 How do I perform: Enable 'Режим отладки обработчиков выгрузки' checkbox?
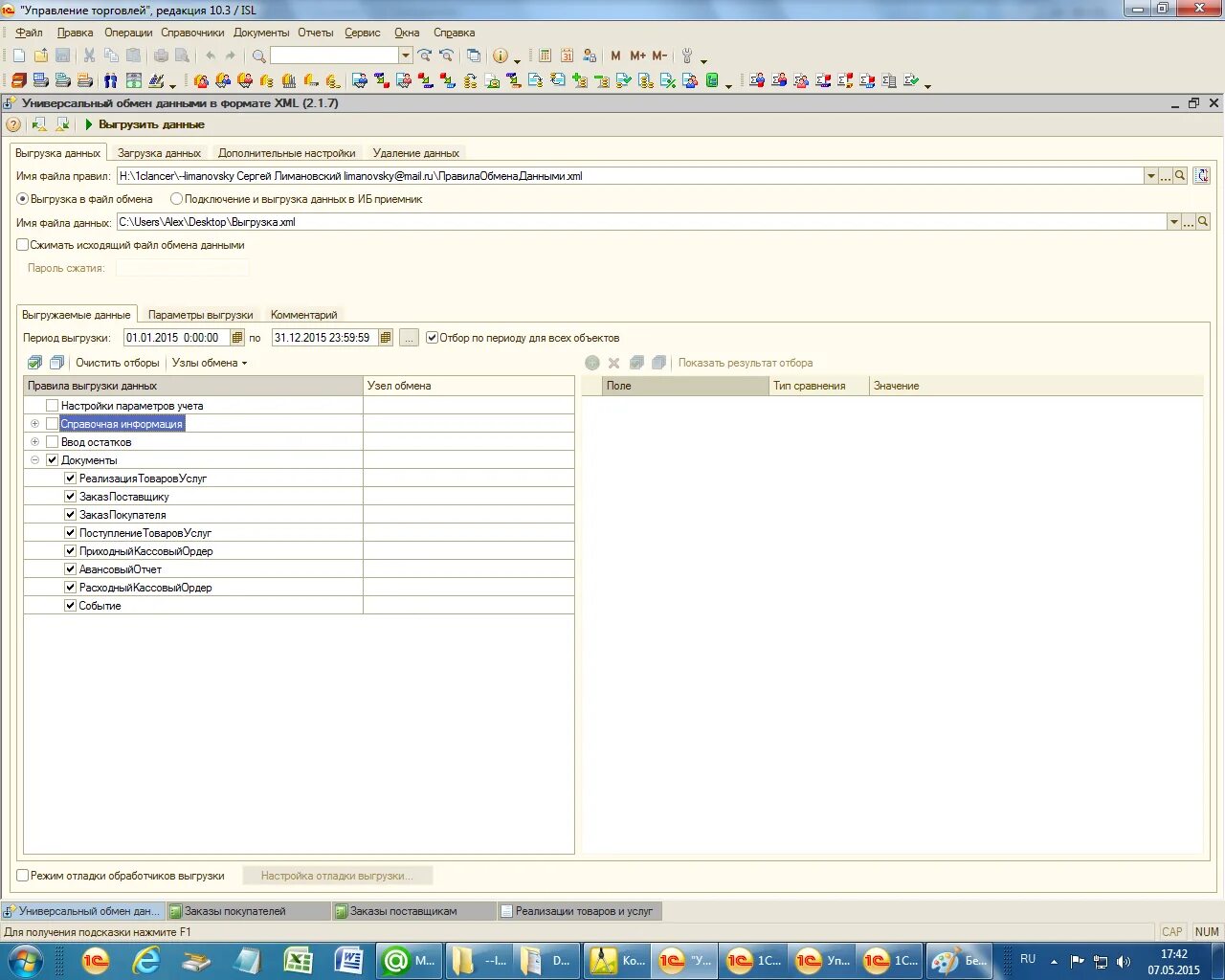pos(22,876)
